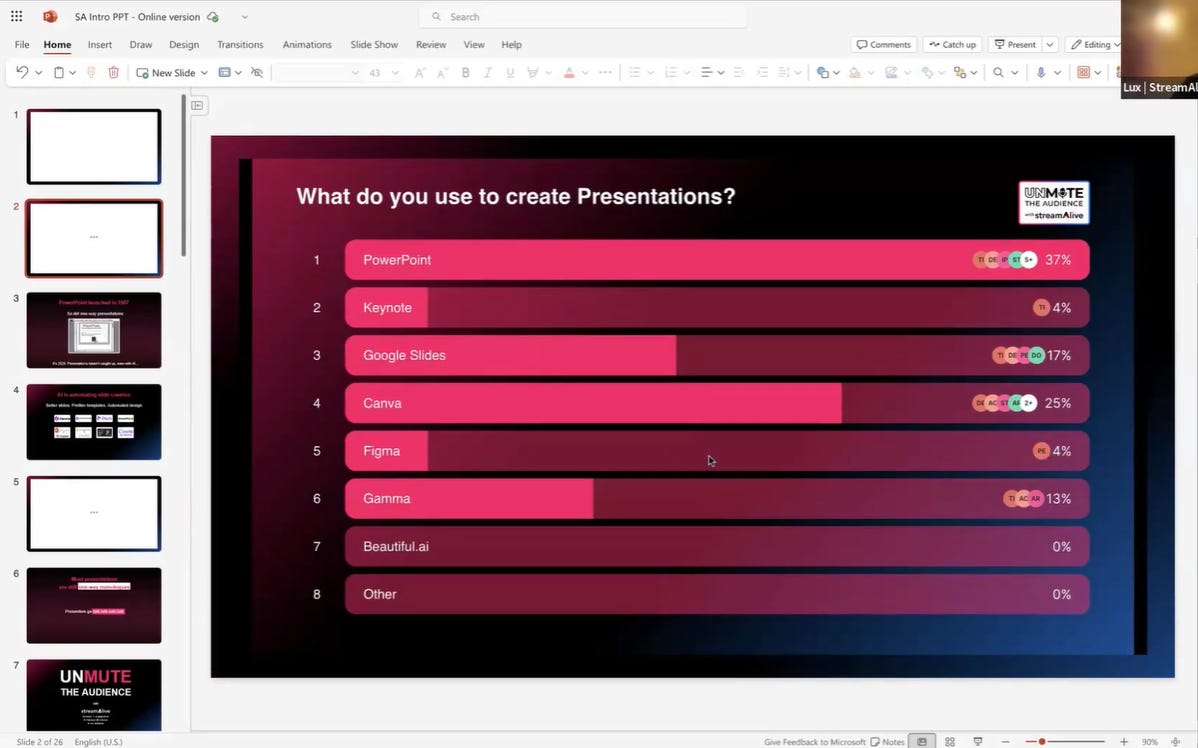Screen dimensions: 1198x748
Task: Click the Shapes insert icon
Action: [823, 73]
